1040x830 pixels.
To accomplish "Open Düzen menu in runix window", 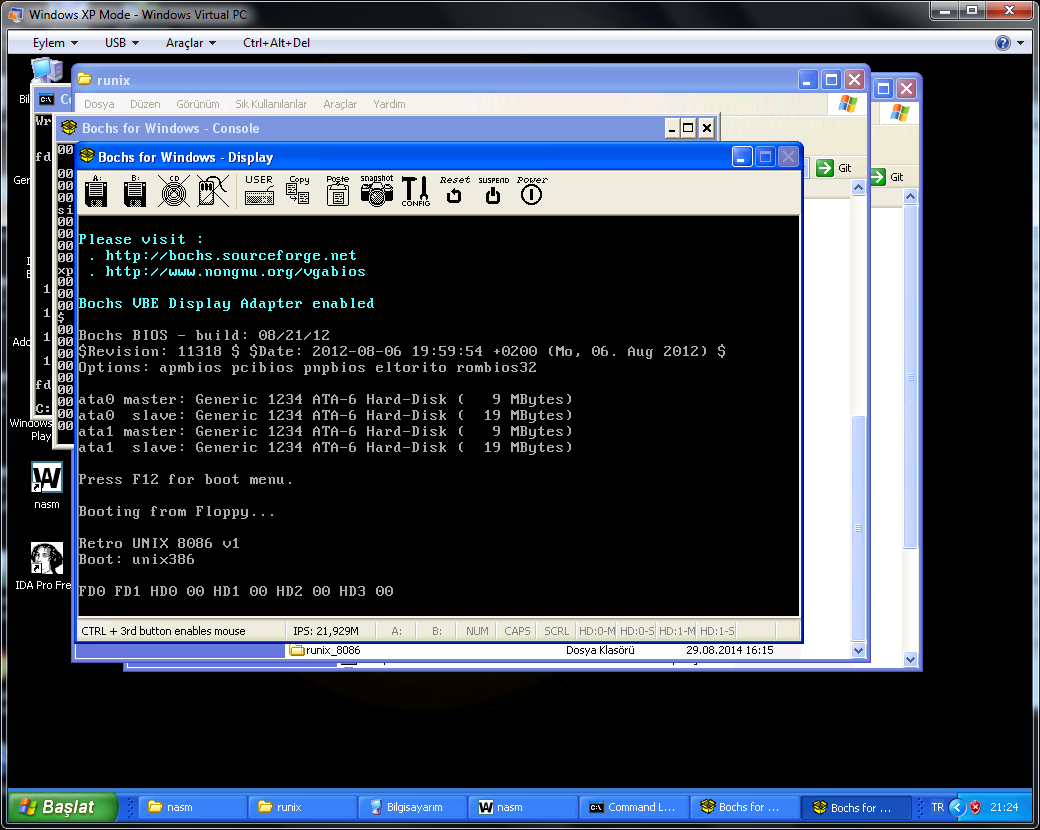I will (145, 104).
